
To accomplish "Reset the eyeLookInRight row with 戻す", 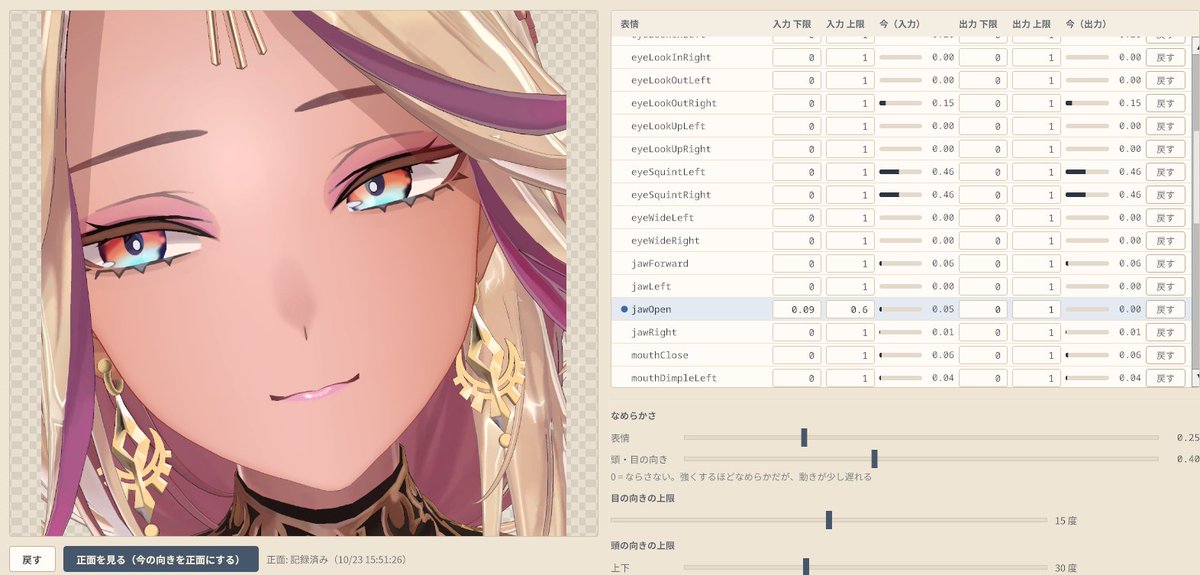I will coord(1165,57).
